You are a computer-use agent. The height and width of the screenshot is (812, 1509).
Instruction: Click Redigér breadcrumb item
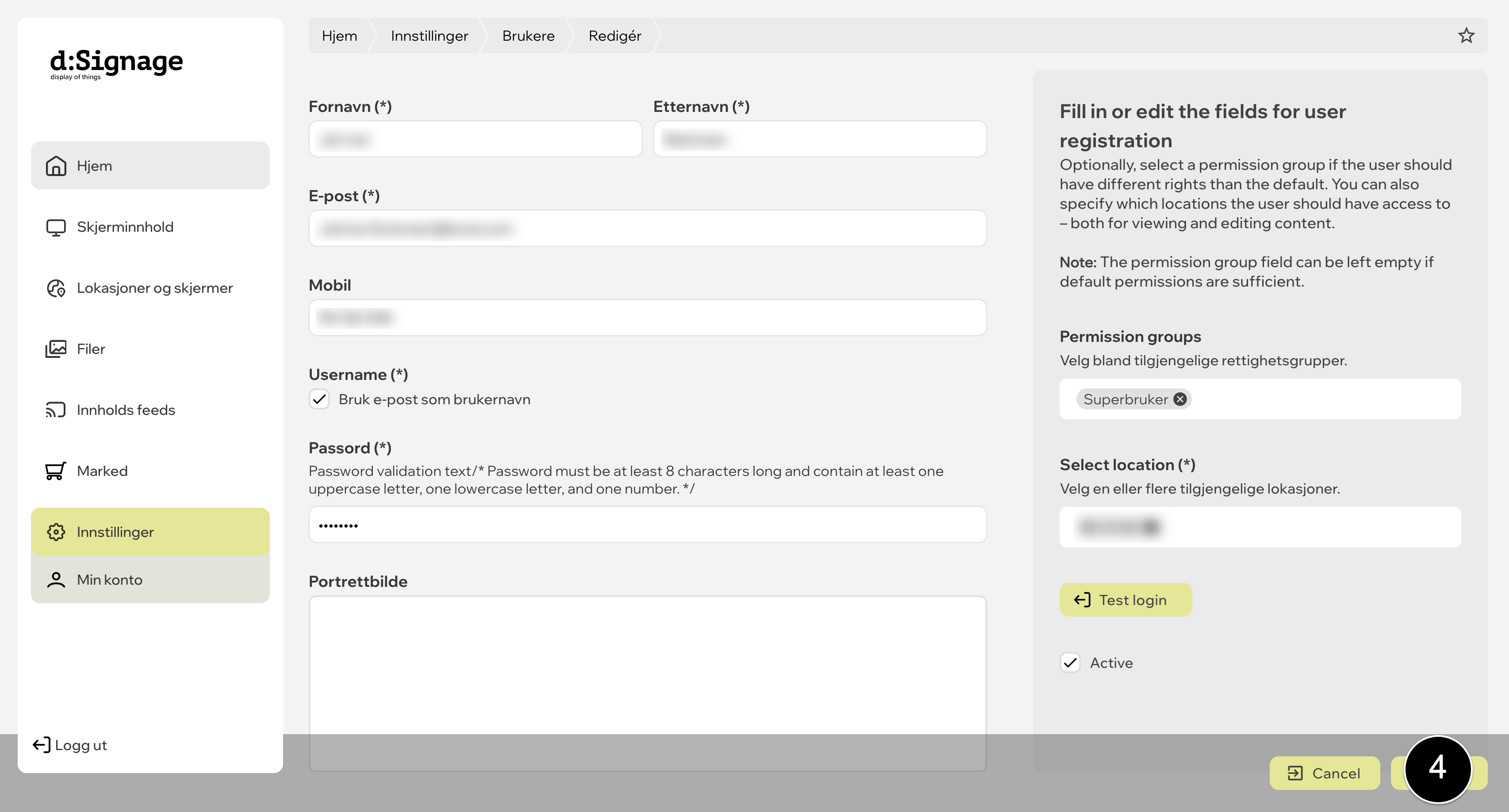614,36
